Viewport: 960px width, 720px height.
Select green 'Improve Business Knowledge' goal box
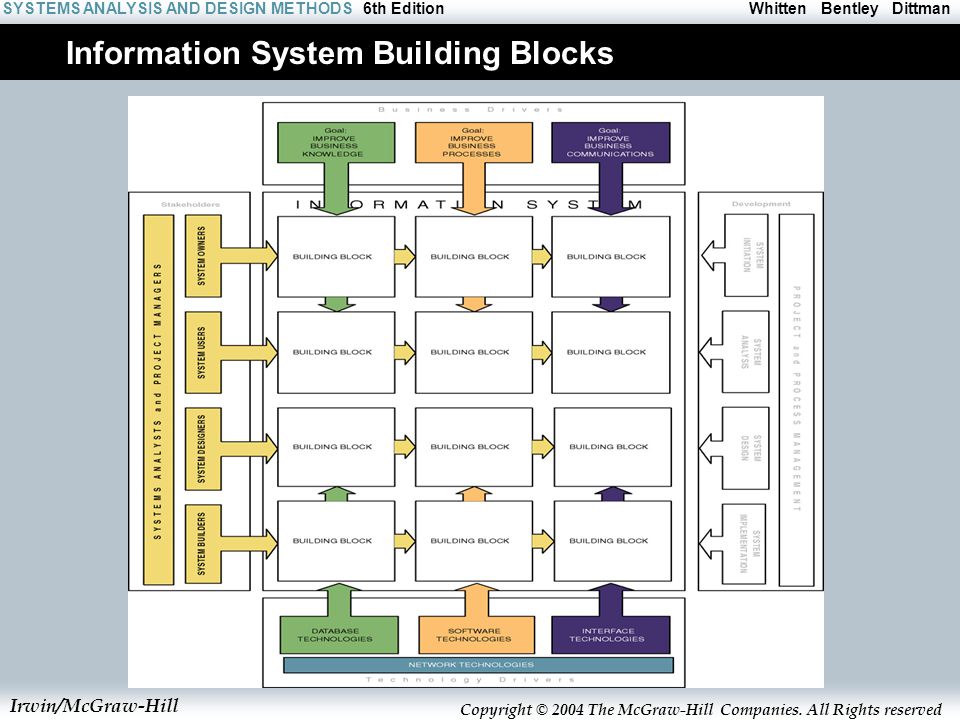[336, 143]
